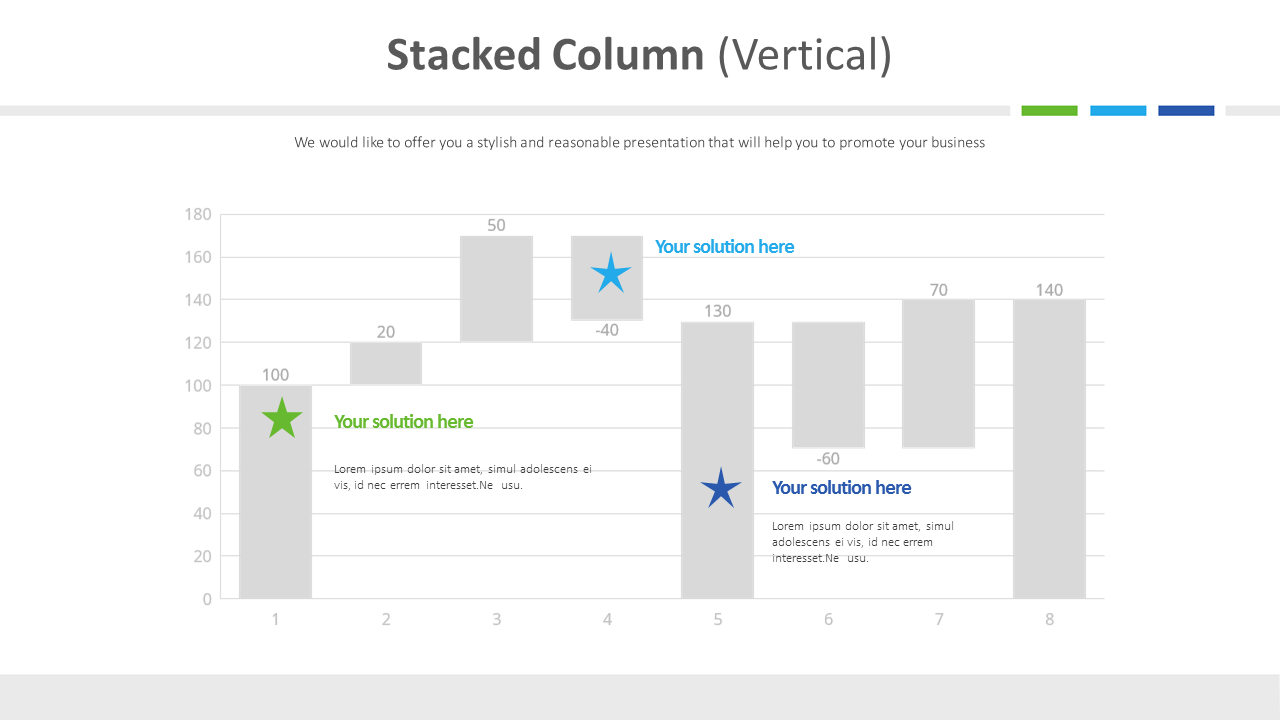
Task: Select the light blue "Your solution here" heading
Action: (x=724, y=247)
